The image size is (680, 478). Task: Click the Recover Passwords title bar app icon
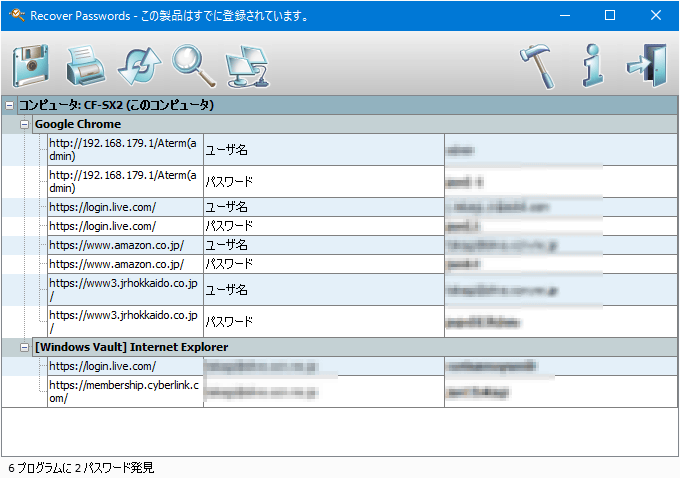(16, 15)
